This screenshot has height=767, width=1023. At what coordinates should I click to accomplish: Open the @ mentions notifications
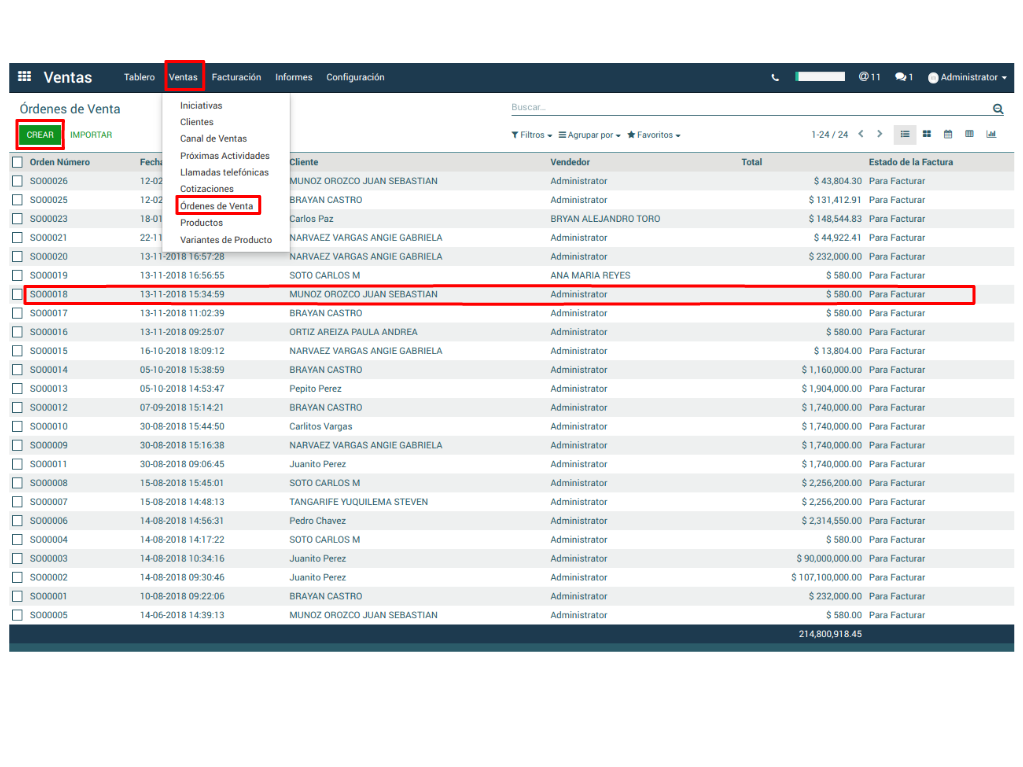click(x=869, y=77)
